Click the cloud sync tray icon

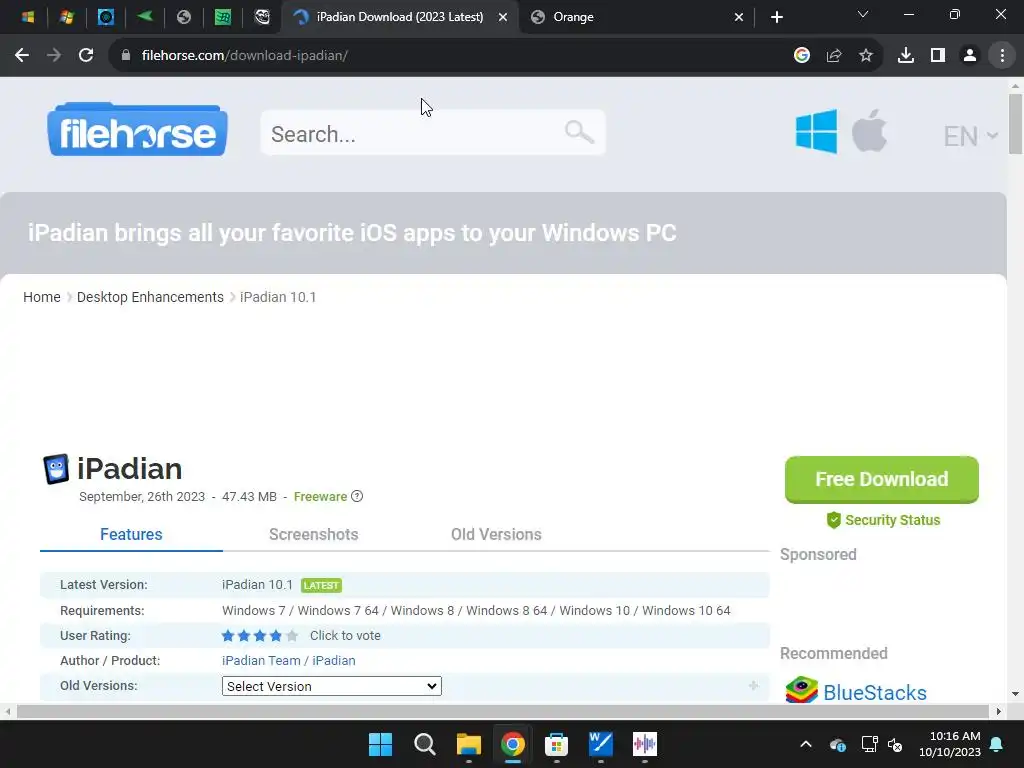[838, 744]
